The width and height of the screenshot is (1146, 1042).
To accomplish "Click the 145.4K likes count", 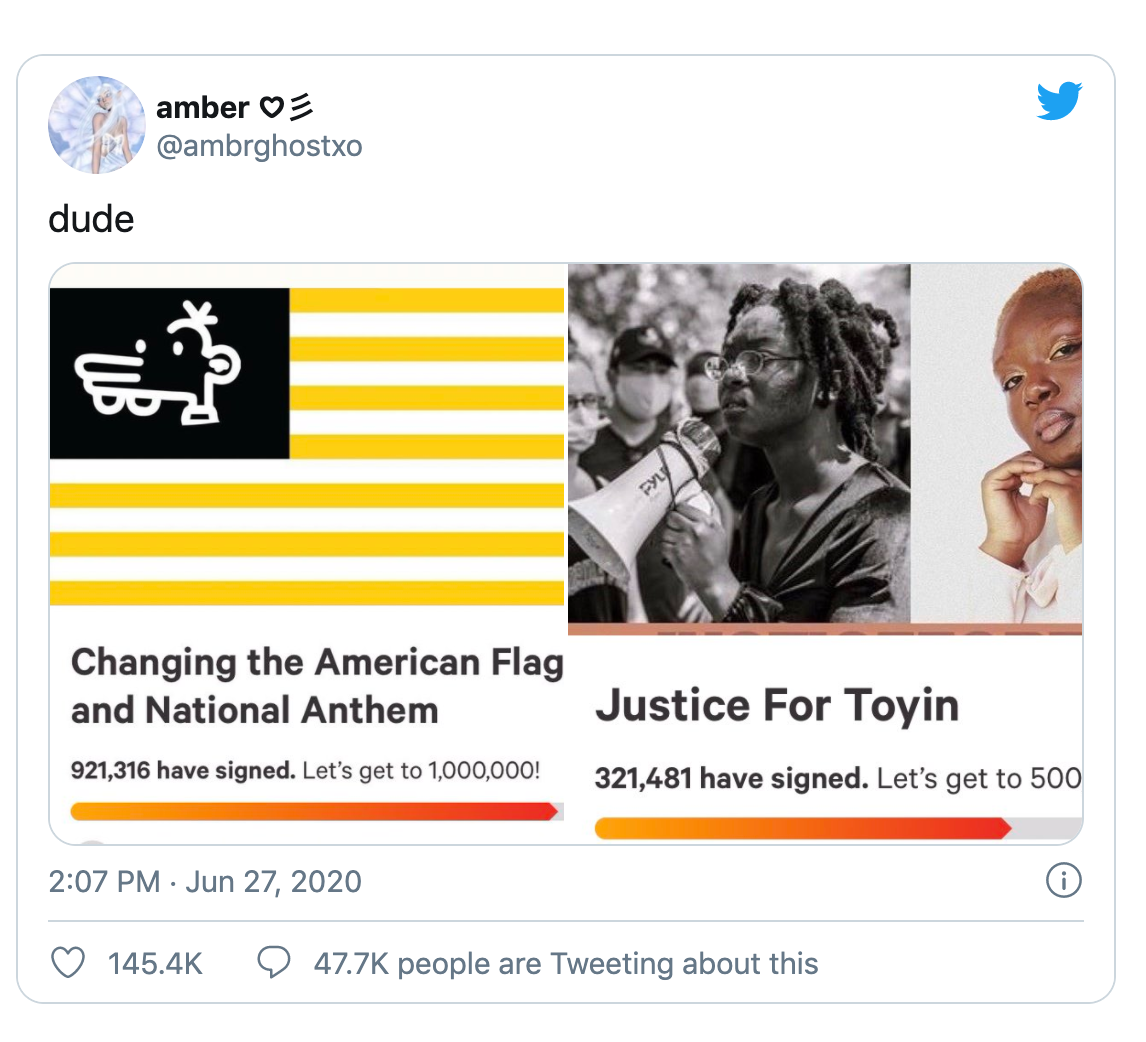I will point(155,963).
